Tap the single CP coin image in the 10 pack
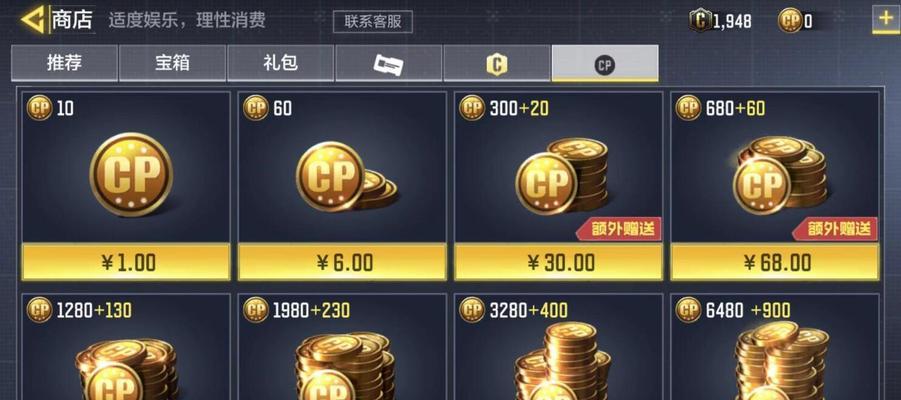 click(x=131, y=174)
